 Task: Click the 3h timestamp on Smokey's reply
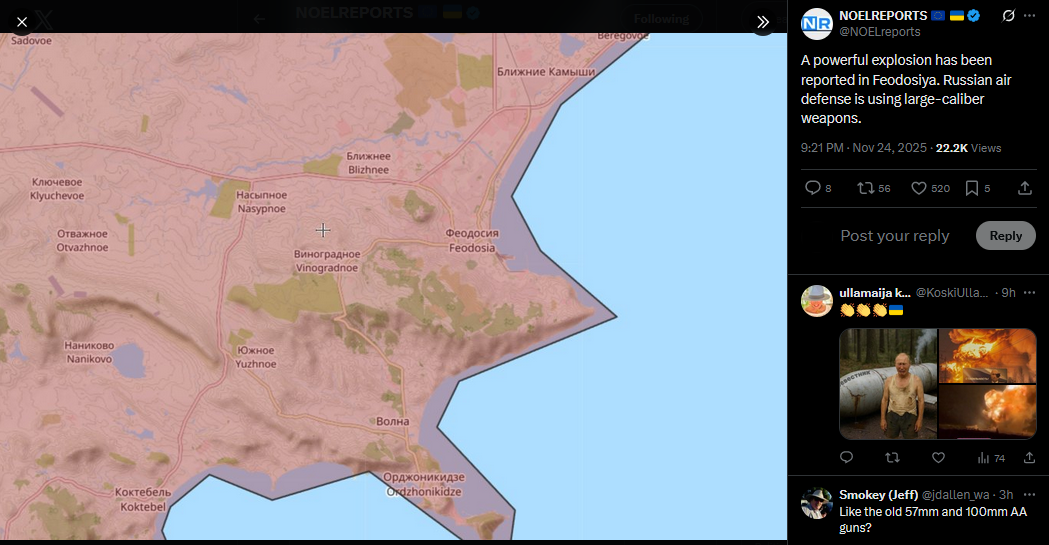coord(1006,495)
